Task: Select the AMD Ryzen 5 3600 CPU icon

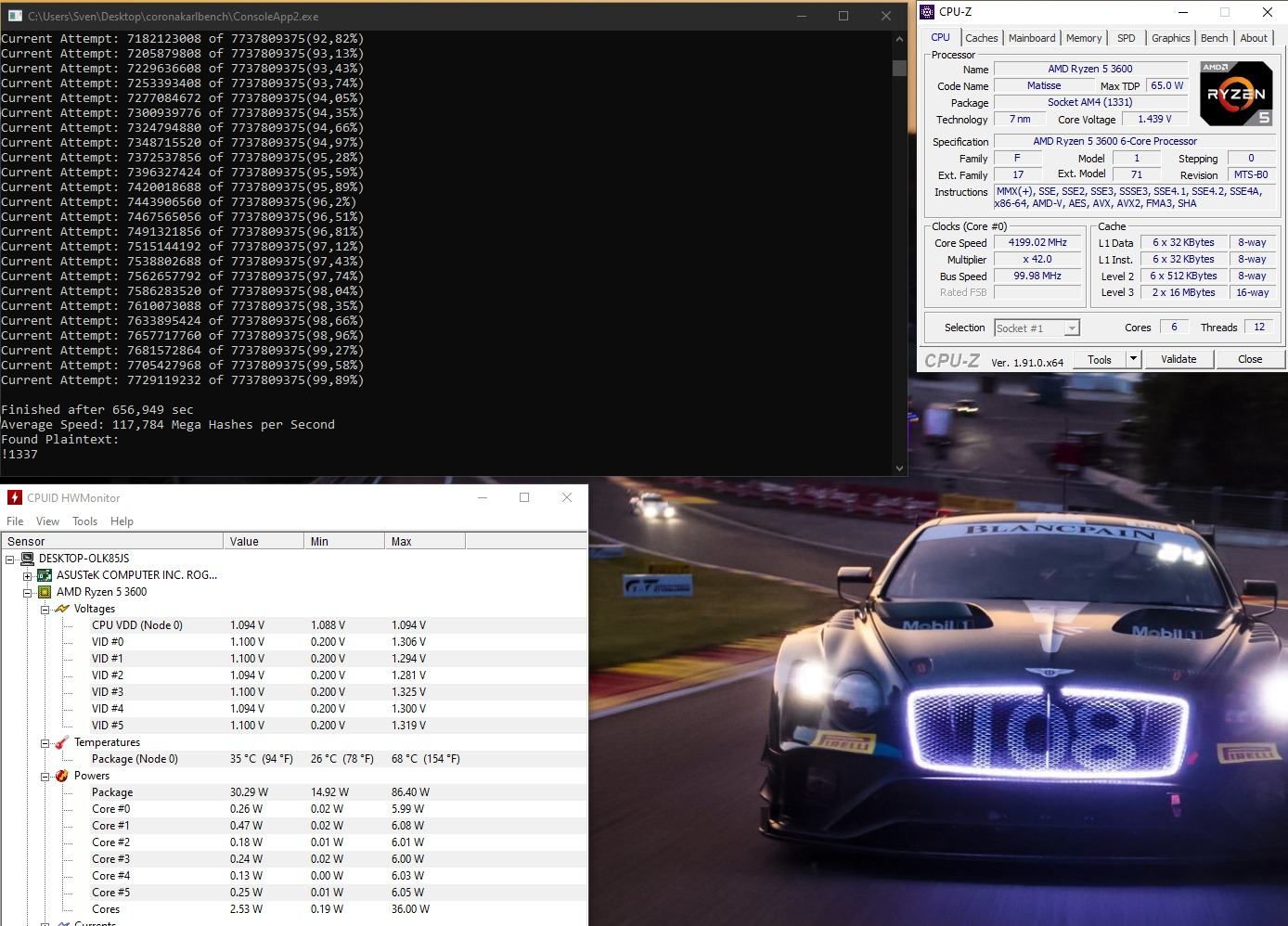Action: (x=45, y=592)
